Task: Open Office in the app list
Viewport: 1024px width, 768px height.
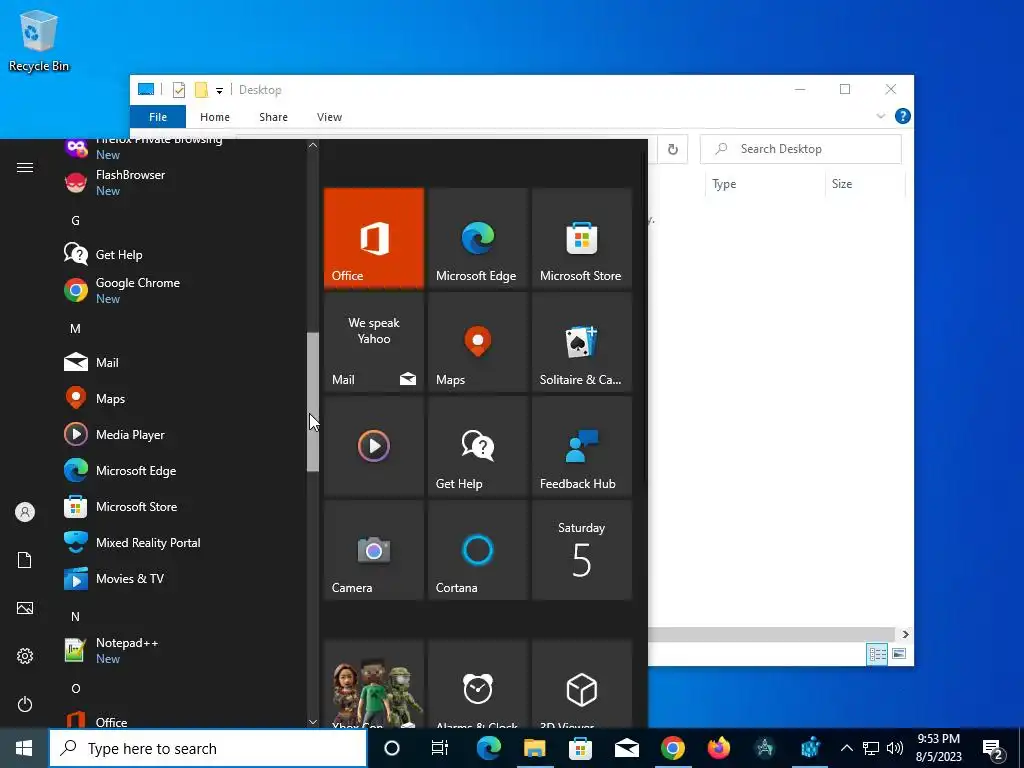Action: point(183,718)
